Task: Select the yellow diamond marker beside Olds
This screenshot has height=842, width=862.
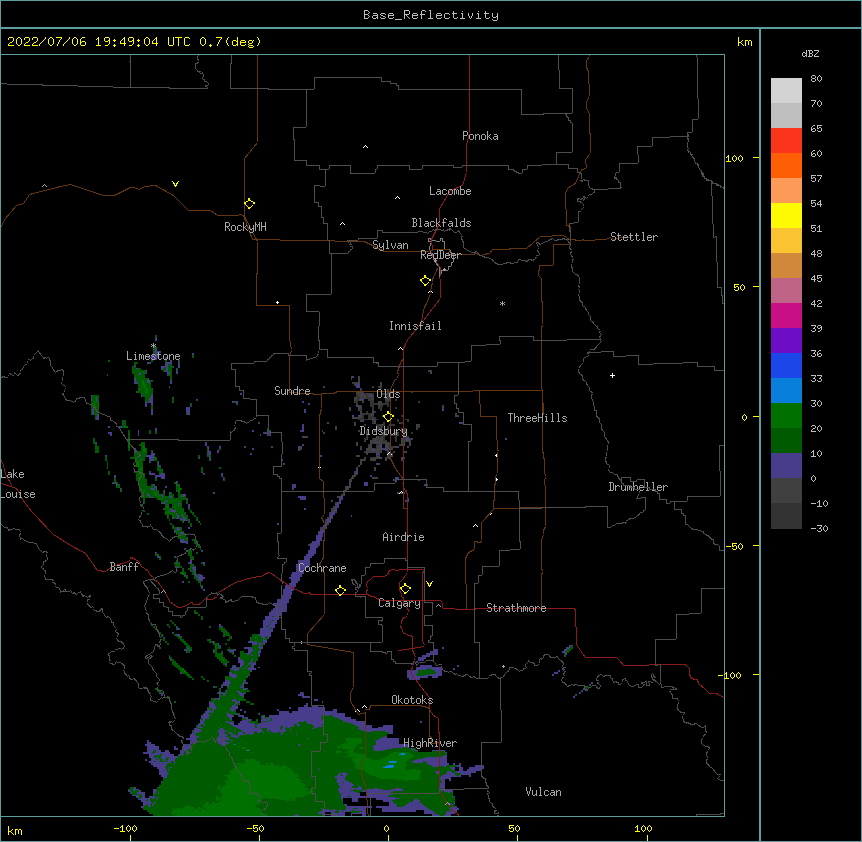Action: click(x=388, y=417)
